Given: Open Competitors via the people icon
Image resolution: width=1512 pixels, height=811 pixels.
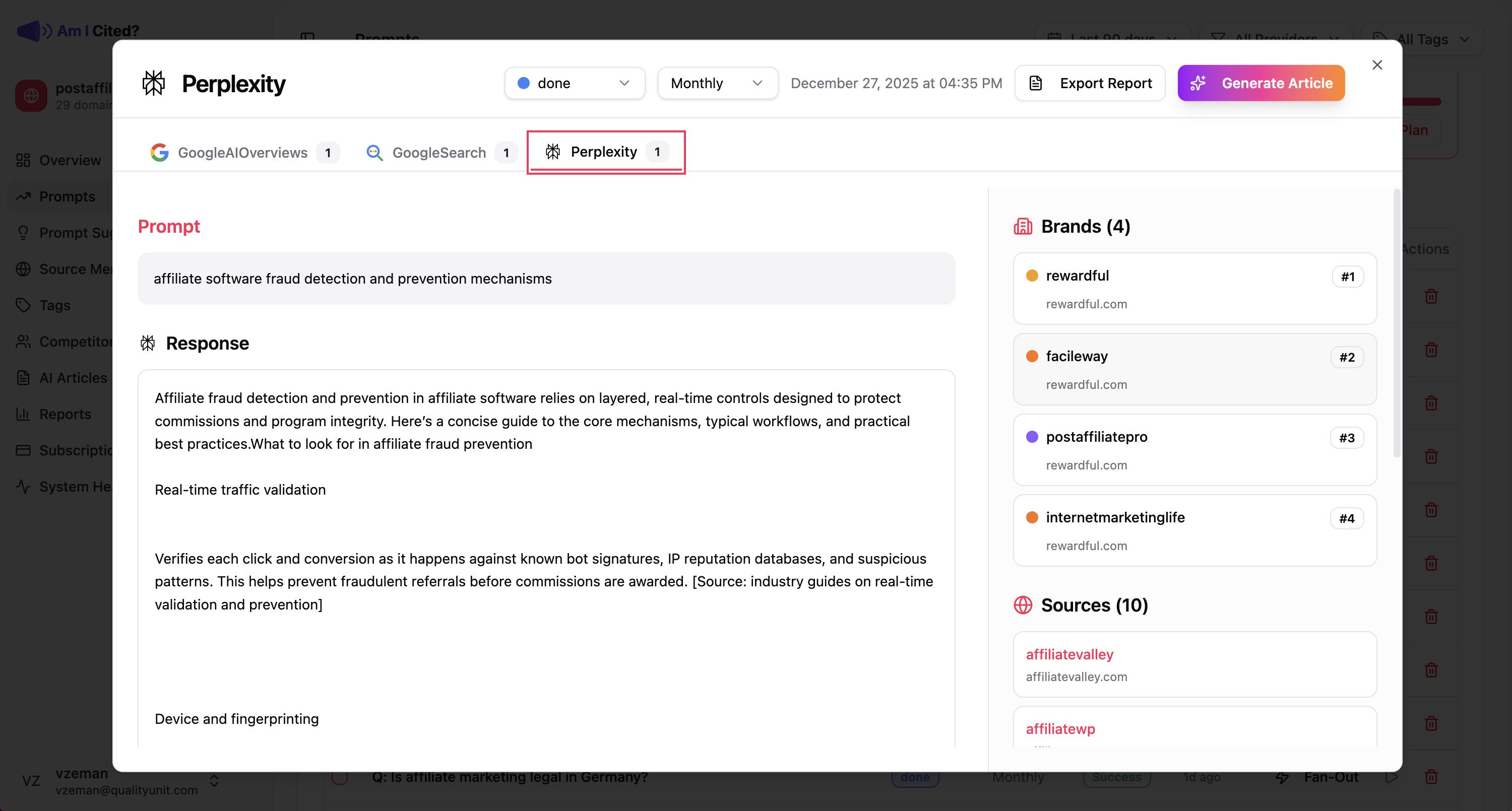Looking at the screenshot, I should click(24, 341).
